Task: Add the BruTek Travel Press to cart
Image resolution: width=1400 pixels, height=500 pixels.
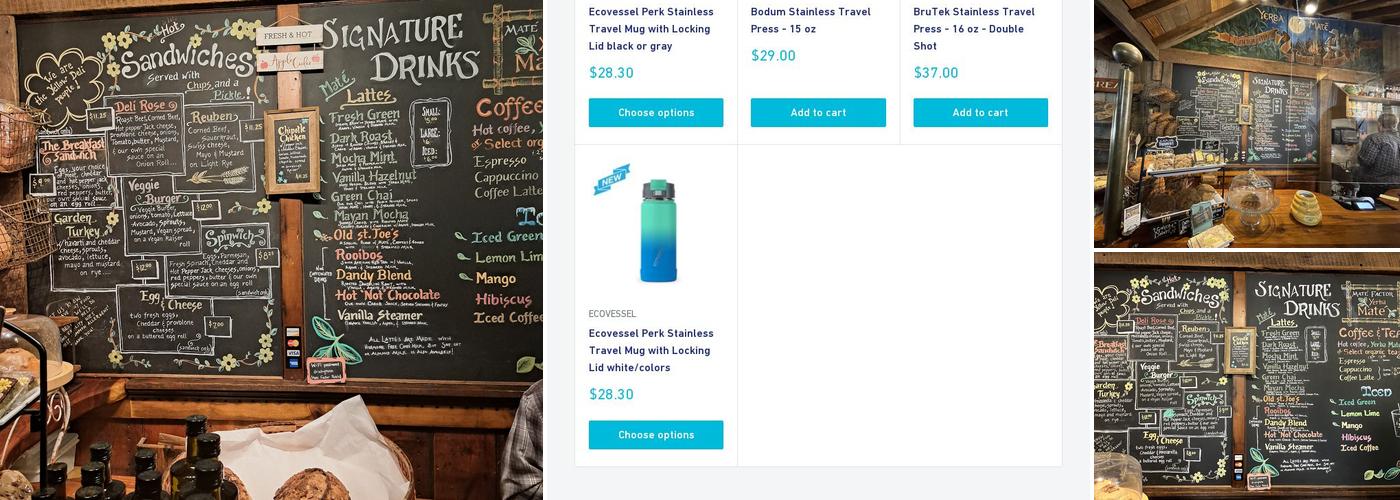Action: [x=980, y=113]
